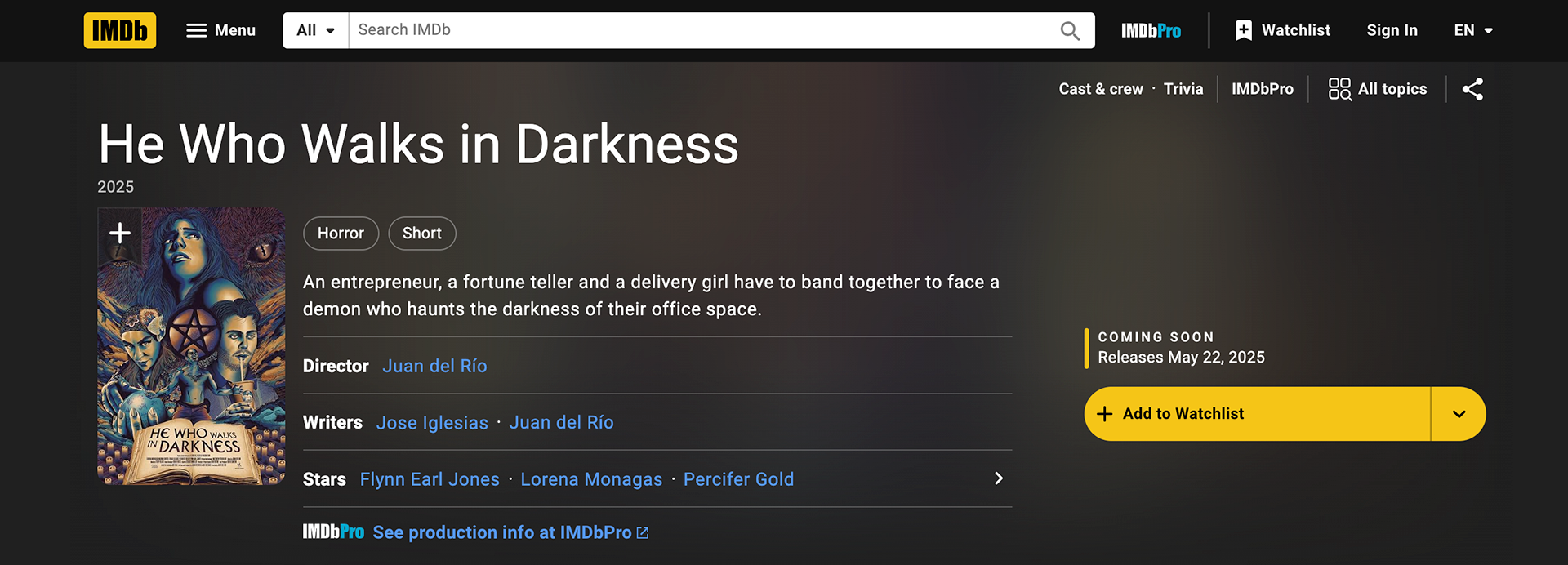Open the hamburger Menu
The height and width of the screenshot is (565, 1568).
[220, 30]
